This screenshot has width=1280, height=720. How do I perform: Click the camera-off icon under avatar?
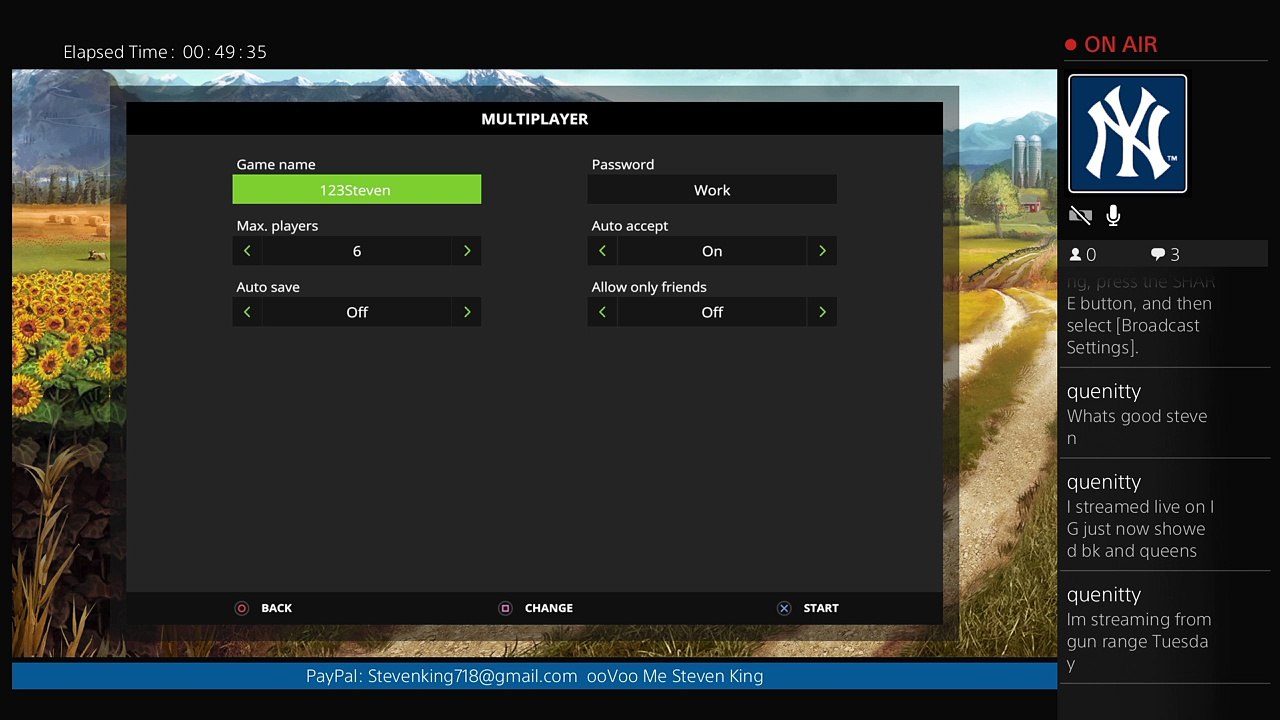click(x=1080, y=215)
